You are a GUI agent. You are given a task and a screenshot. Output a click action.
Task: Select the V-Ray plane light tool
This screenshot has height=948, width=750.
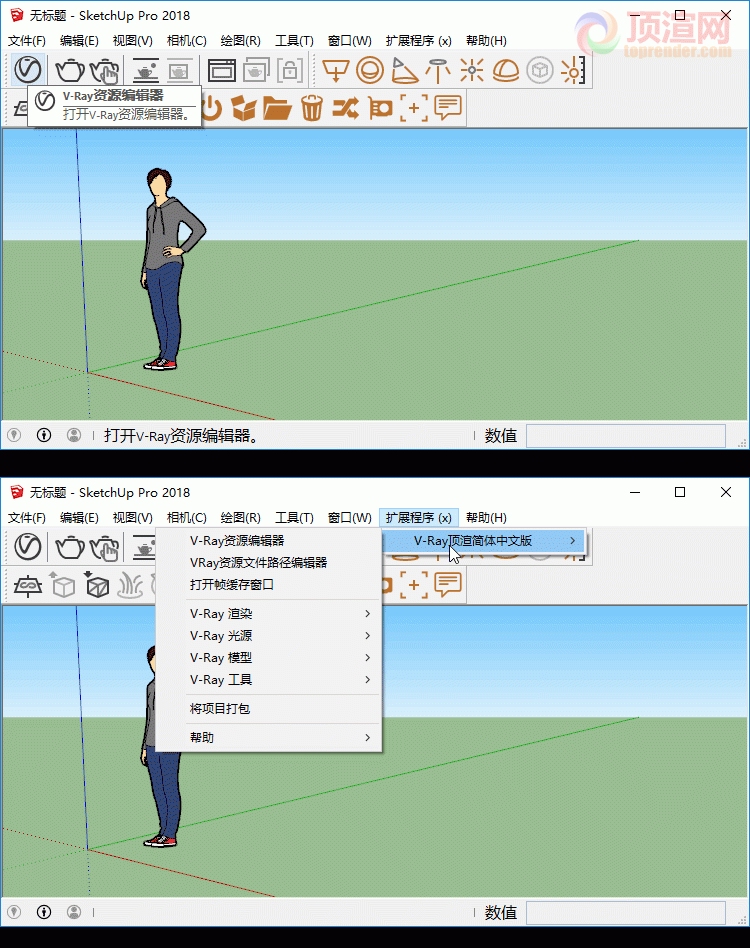point(335,70)
